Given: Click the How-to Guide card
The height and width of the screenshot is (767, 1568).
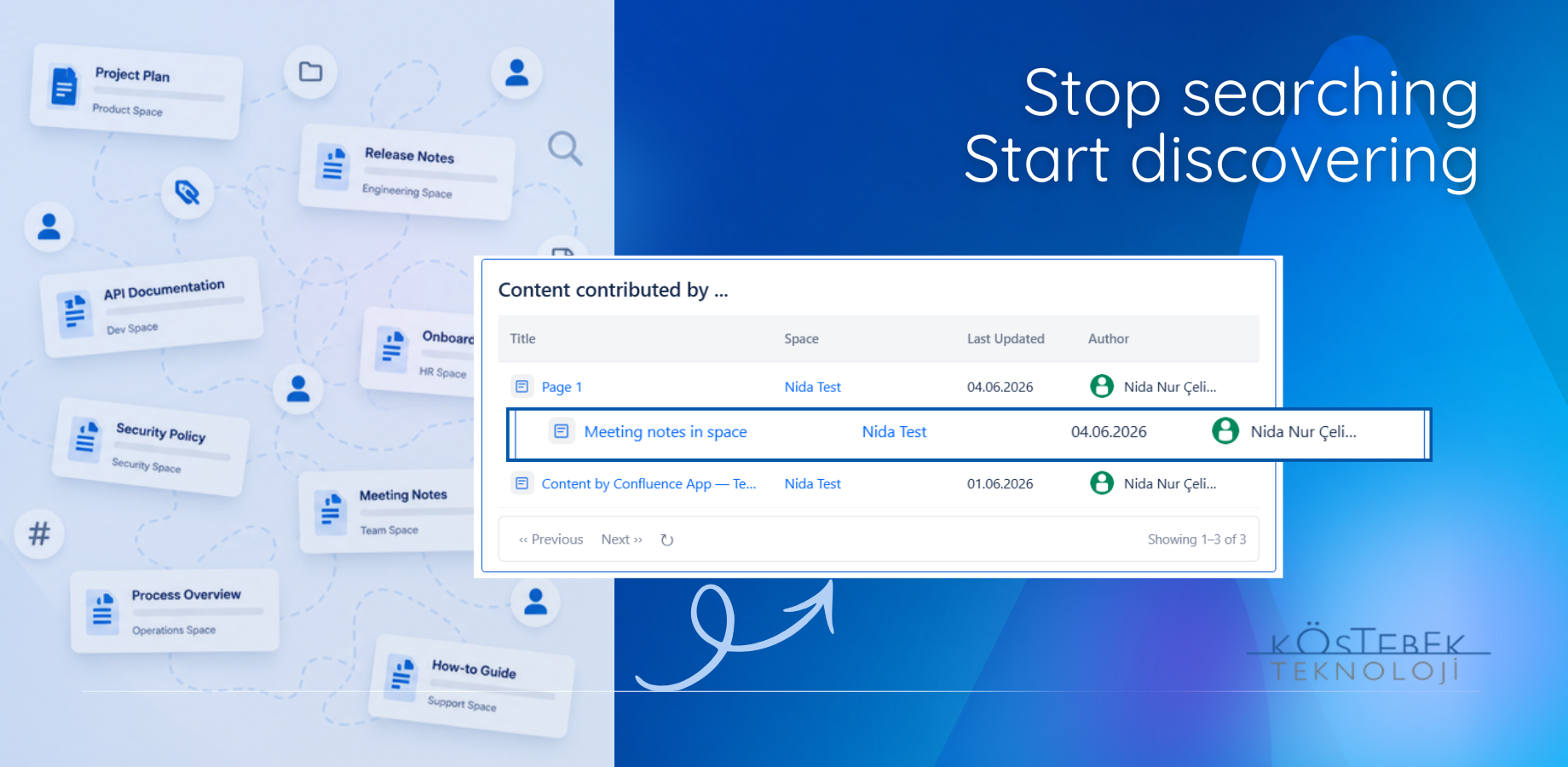Looking at the screenshot, I should (470, 686).
